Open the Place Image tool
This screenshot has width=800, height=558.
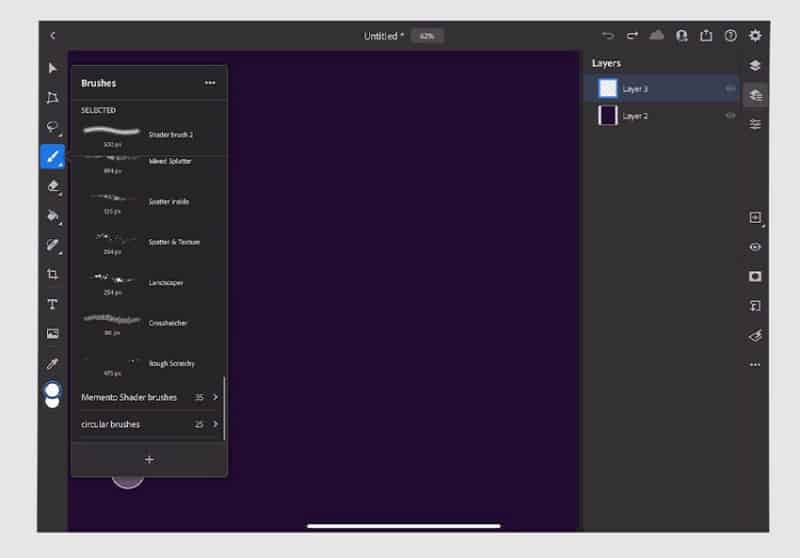click(53, 334)
